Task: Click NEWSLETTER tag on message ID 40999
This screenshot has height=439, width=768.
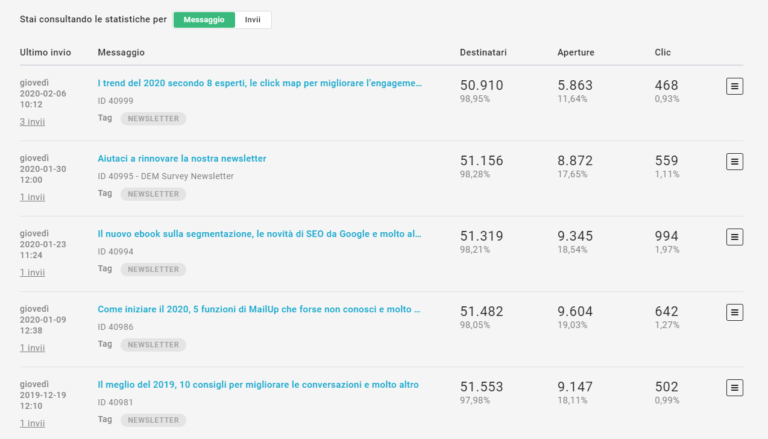Action: (153, 118)
